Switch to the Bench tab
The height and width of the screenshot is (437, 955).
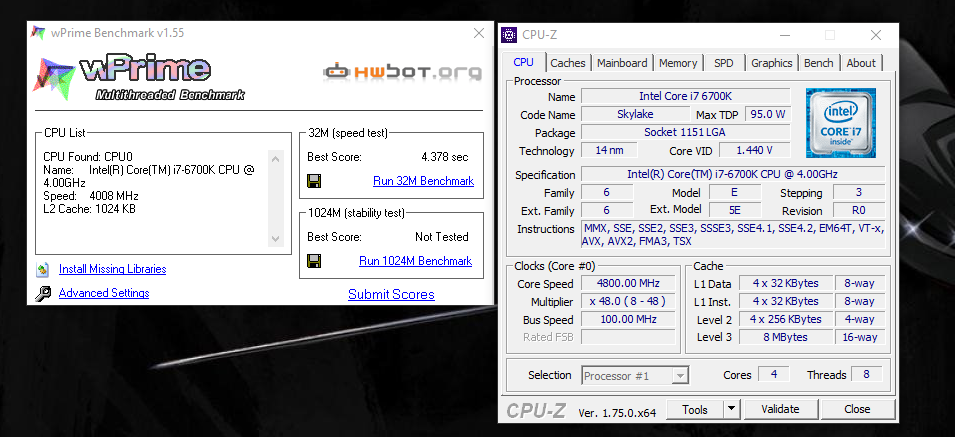point(819,63)
